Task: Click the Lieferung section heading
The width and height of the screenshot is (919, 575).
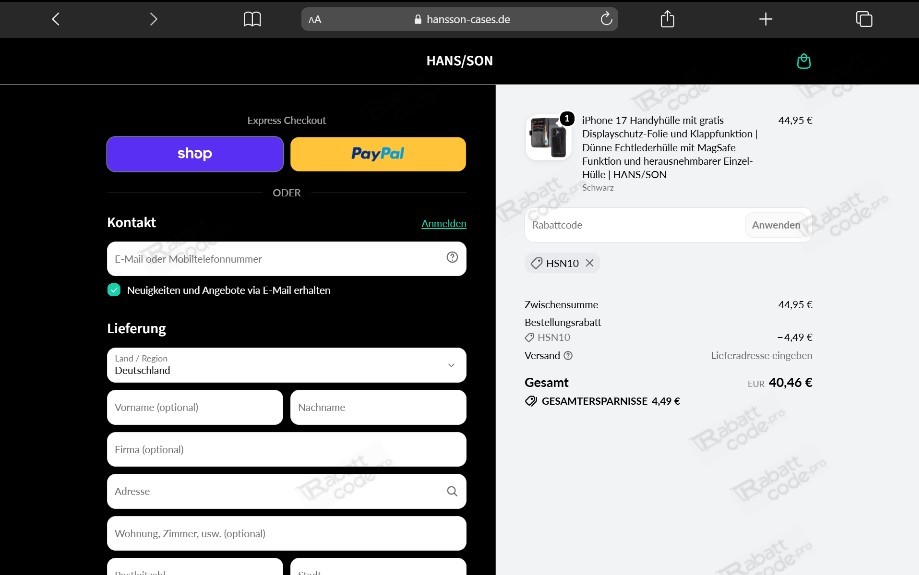Action: pos(137,328)
